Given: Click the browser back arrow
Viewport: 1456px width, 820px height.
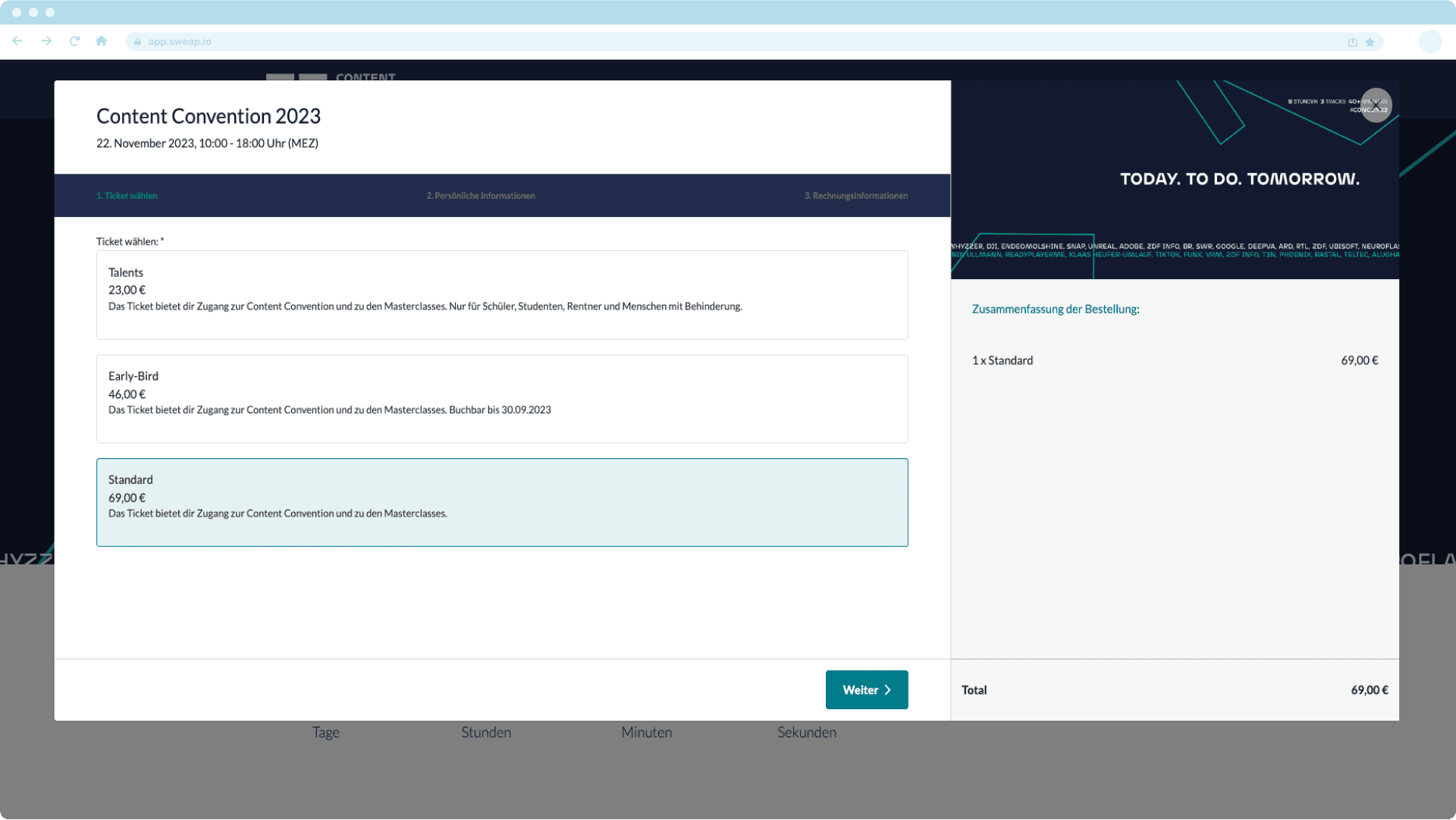Looking at the screenshot, I should (17, 41).
